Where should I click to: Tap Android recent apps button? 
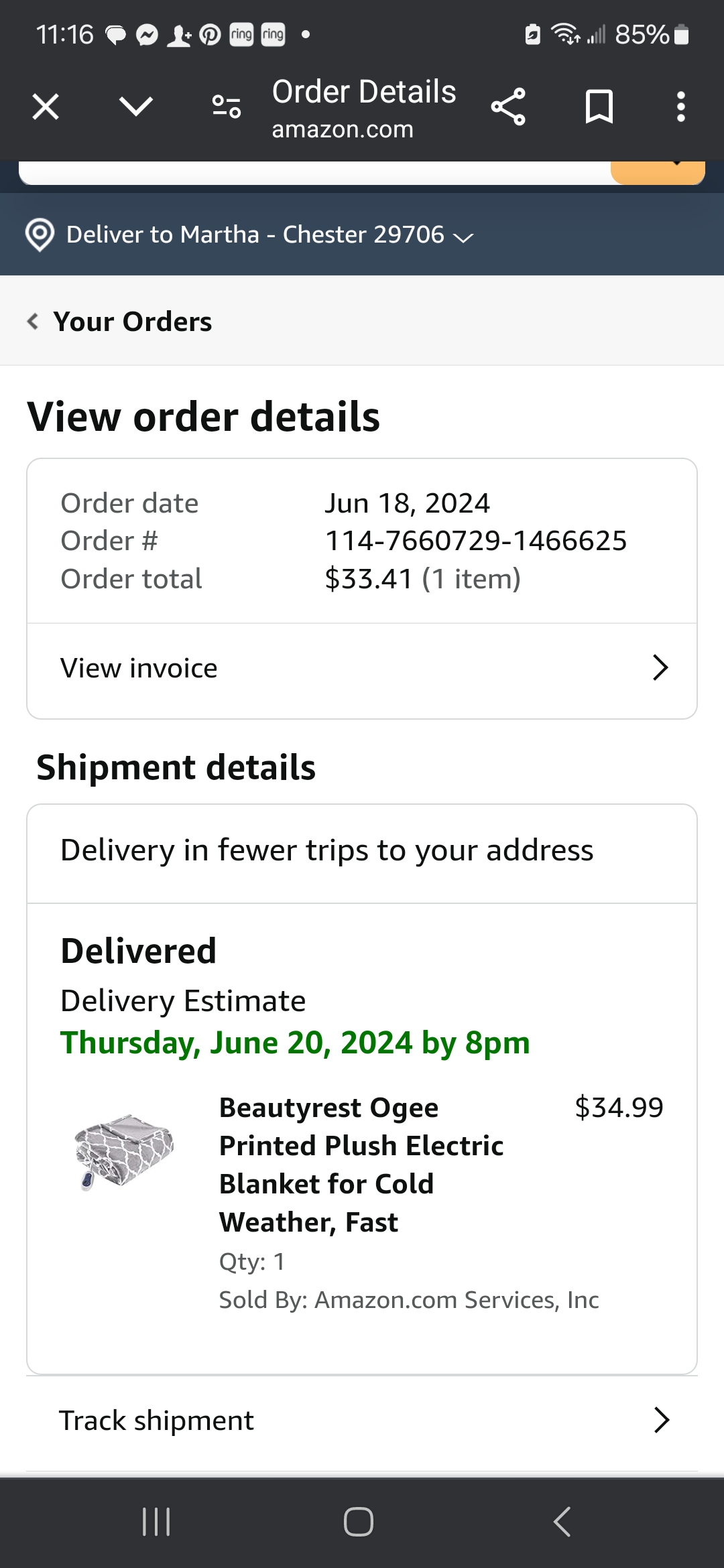(157, 1521)
